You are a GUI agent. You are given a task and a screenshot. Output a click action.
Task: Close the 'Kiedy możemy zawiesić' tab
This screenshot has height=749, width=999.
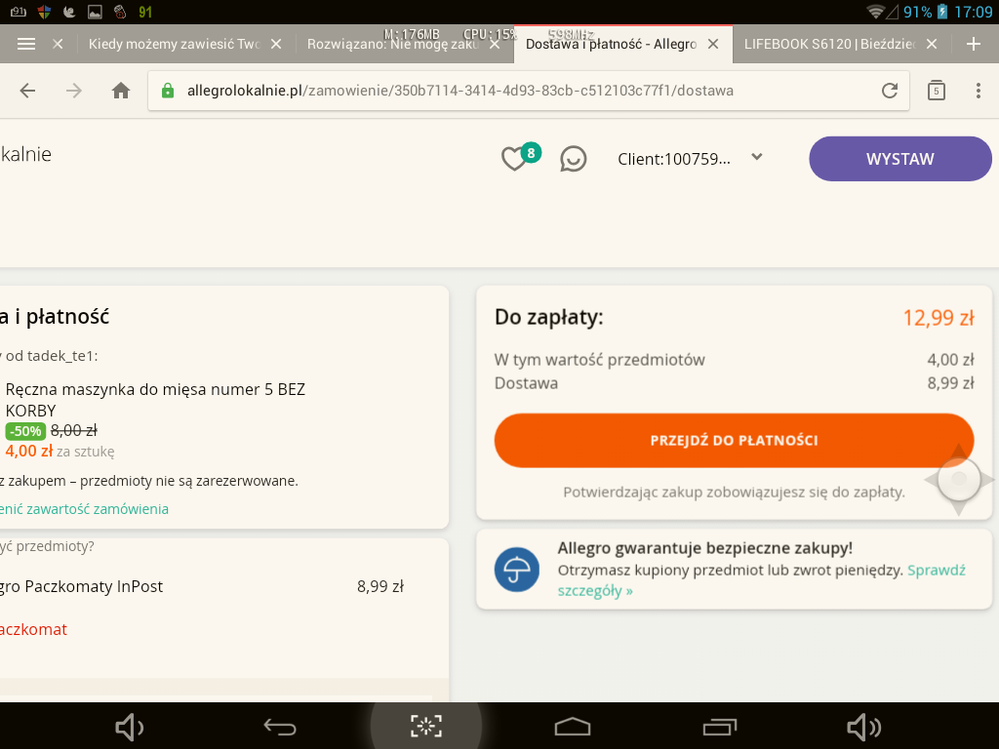point(276,44)
